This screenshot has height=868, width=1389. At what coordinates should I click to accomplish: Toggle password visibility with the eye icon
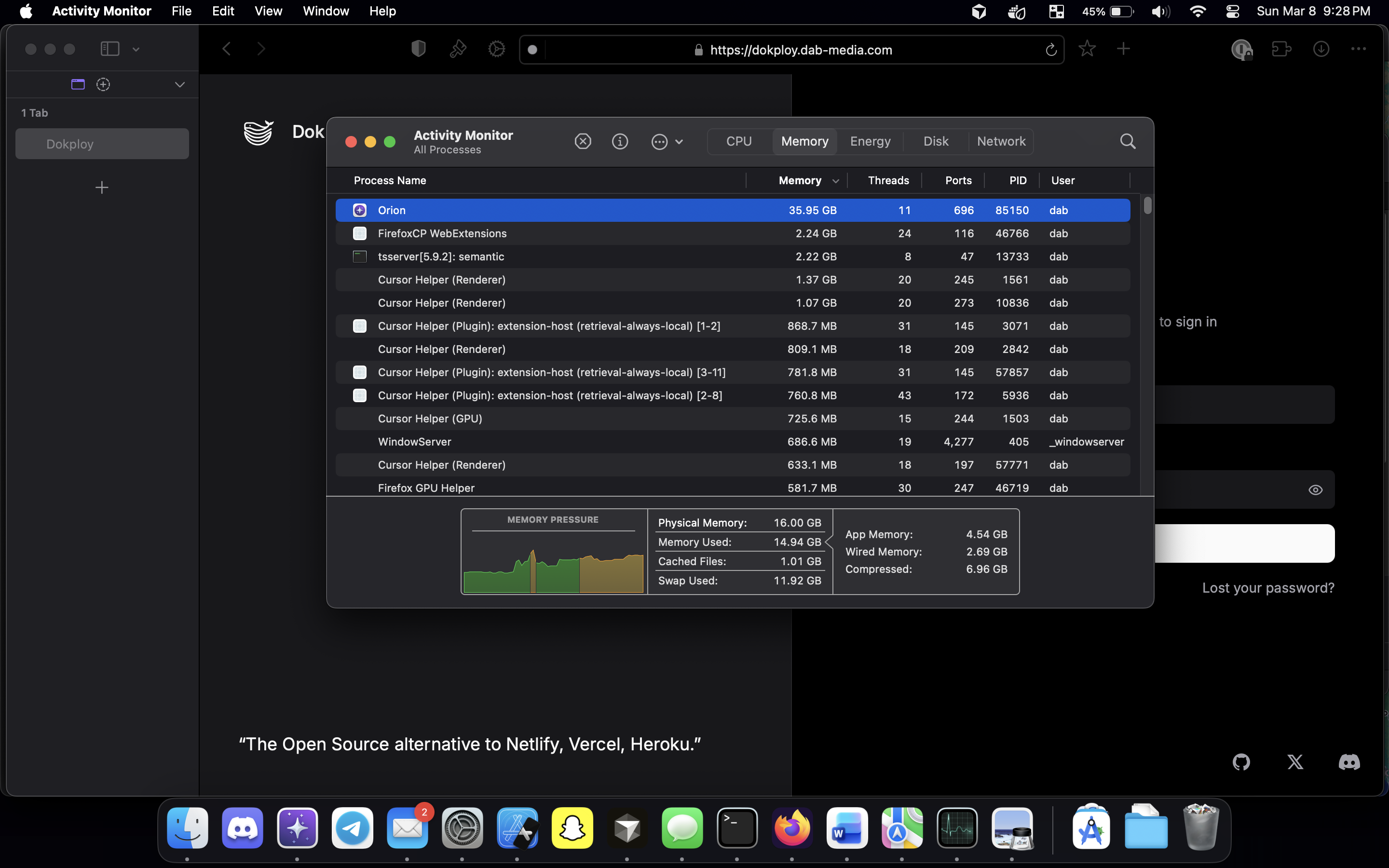(x=1315, y=489)
